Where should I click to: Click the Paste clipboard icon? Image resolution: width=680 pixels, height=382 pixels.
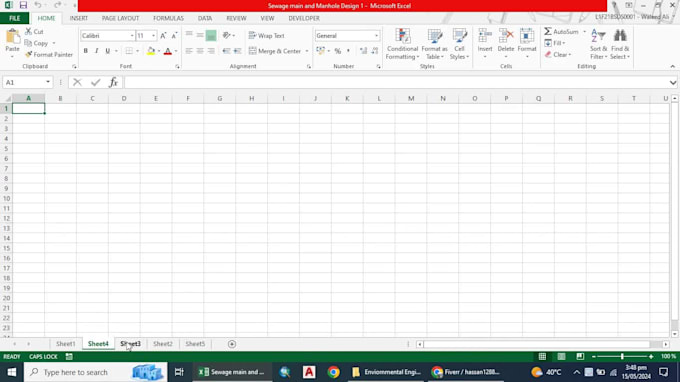pyautogui.click(x=13, y=37)
